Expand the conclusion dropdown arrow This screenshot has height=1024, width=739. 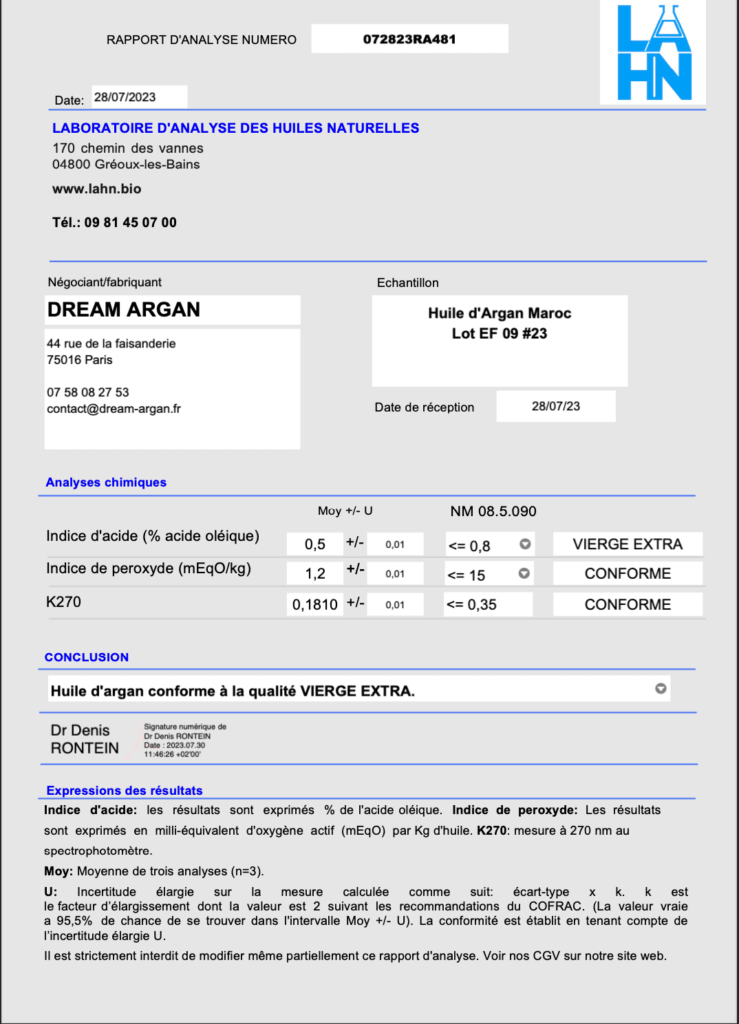(661, 688)
